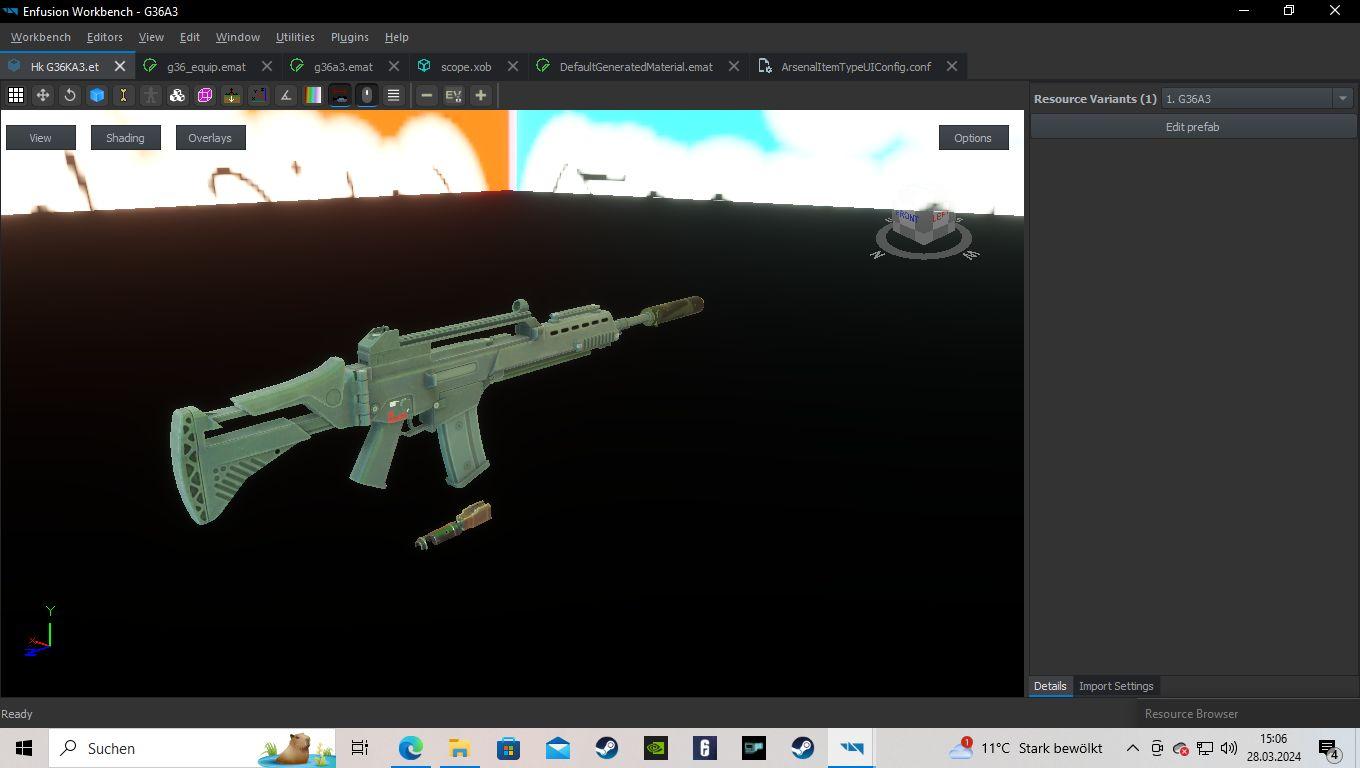Open the viewport Options button
Image resolution: width=1360 pixels, height=768 pixels.
click(973, 138)
